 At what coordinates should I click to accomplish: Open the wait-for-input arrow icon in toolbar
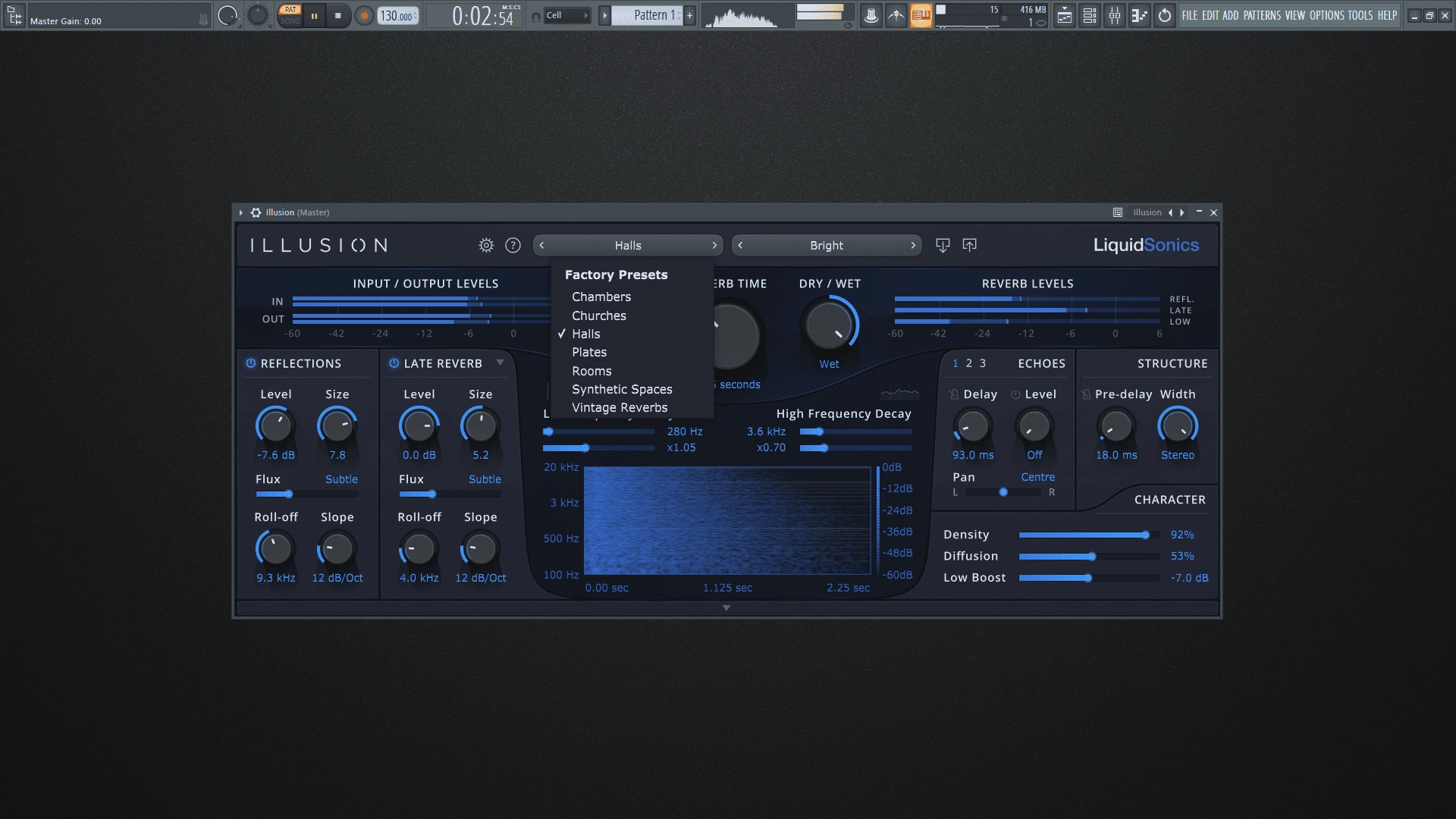pyautogui.click(x=896, y=15)
